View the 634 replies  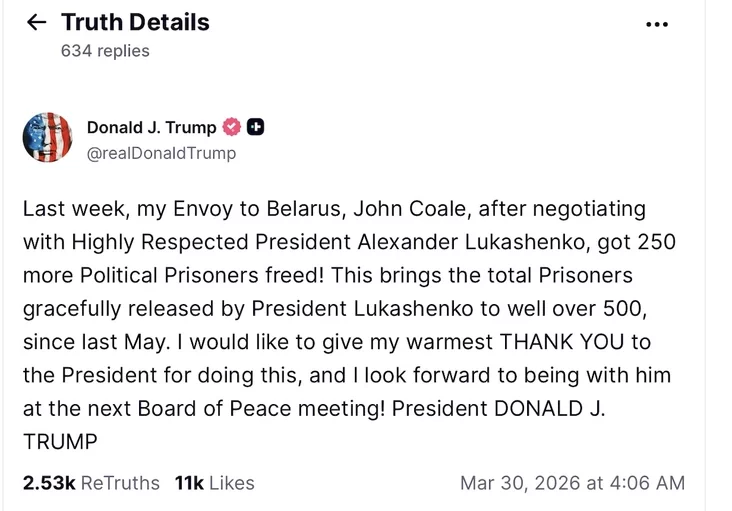point(105,50)
